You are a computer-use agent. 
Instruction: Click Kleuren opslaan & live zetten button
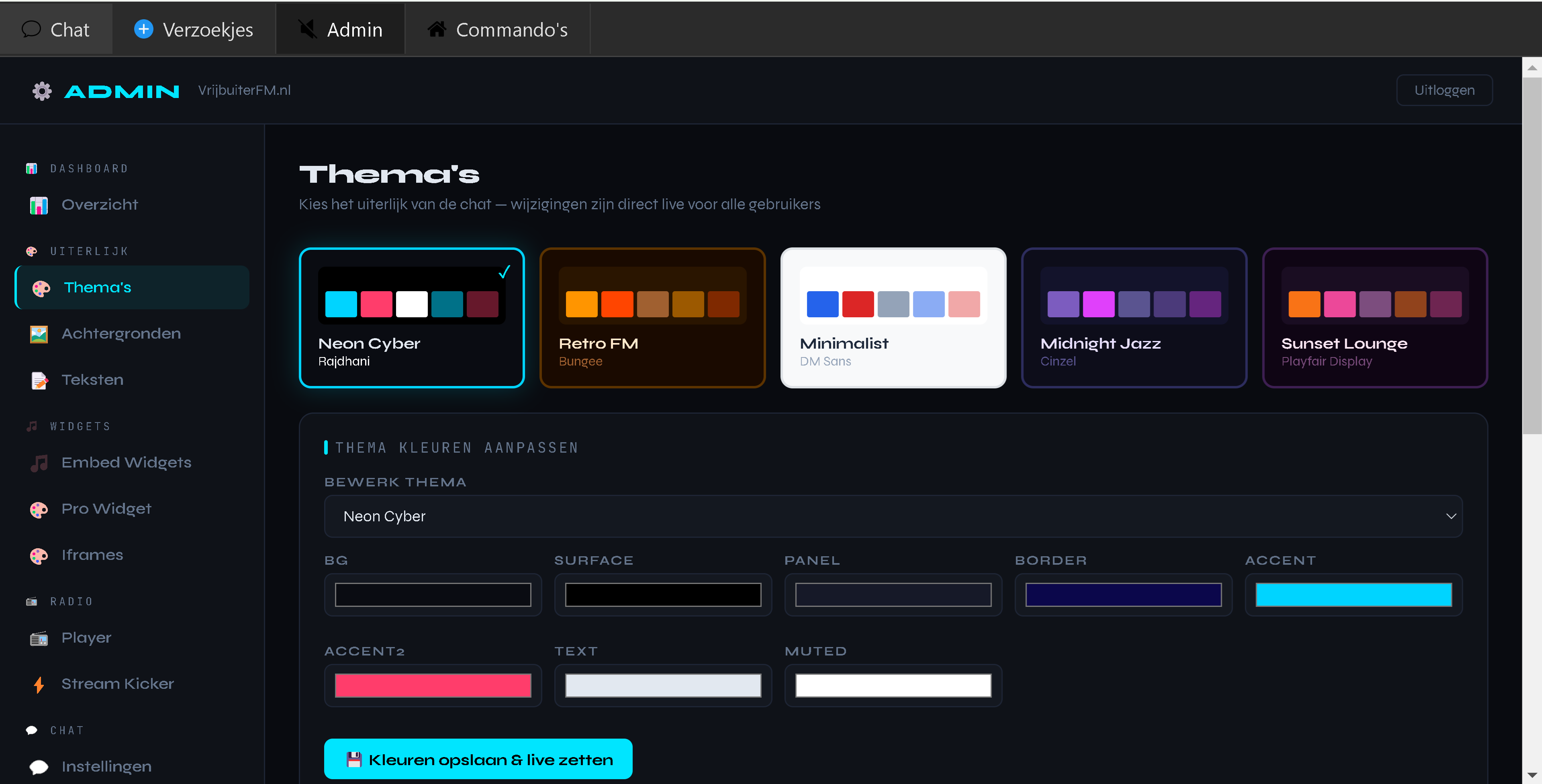coord(478,759)
